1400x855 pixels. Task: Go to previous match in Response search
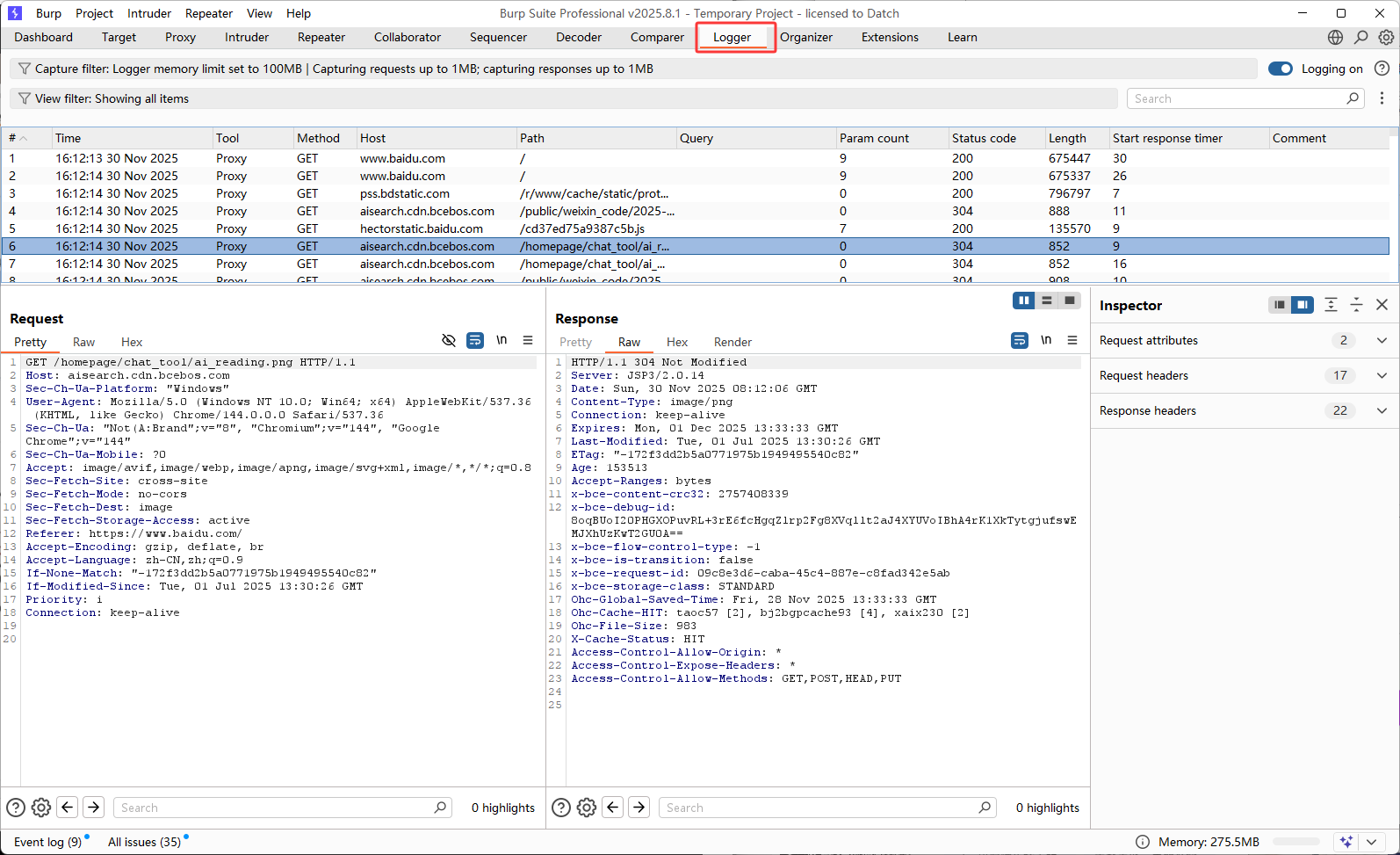coord(613,808)
